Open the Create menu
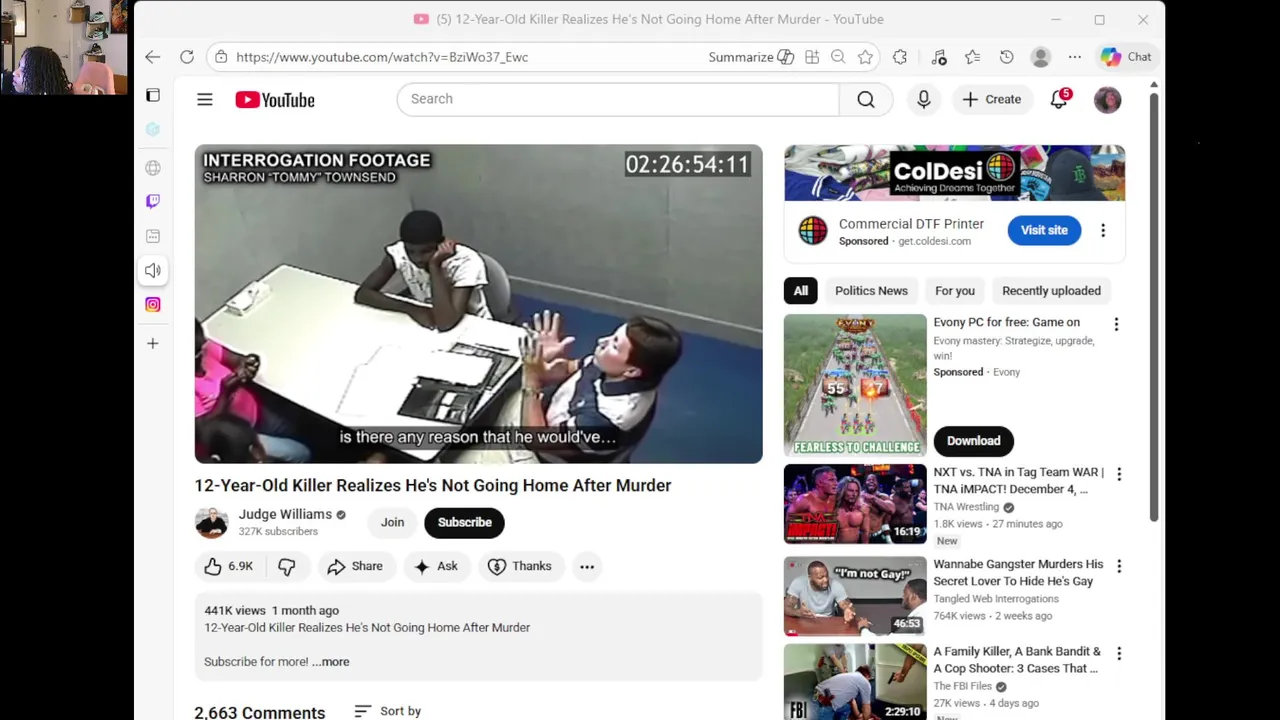 (x=992, y=99)
